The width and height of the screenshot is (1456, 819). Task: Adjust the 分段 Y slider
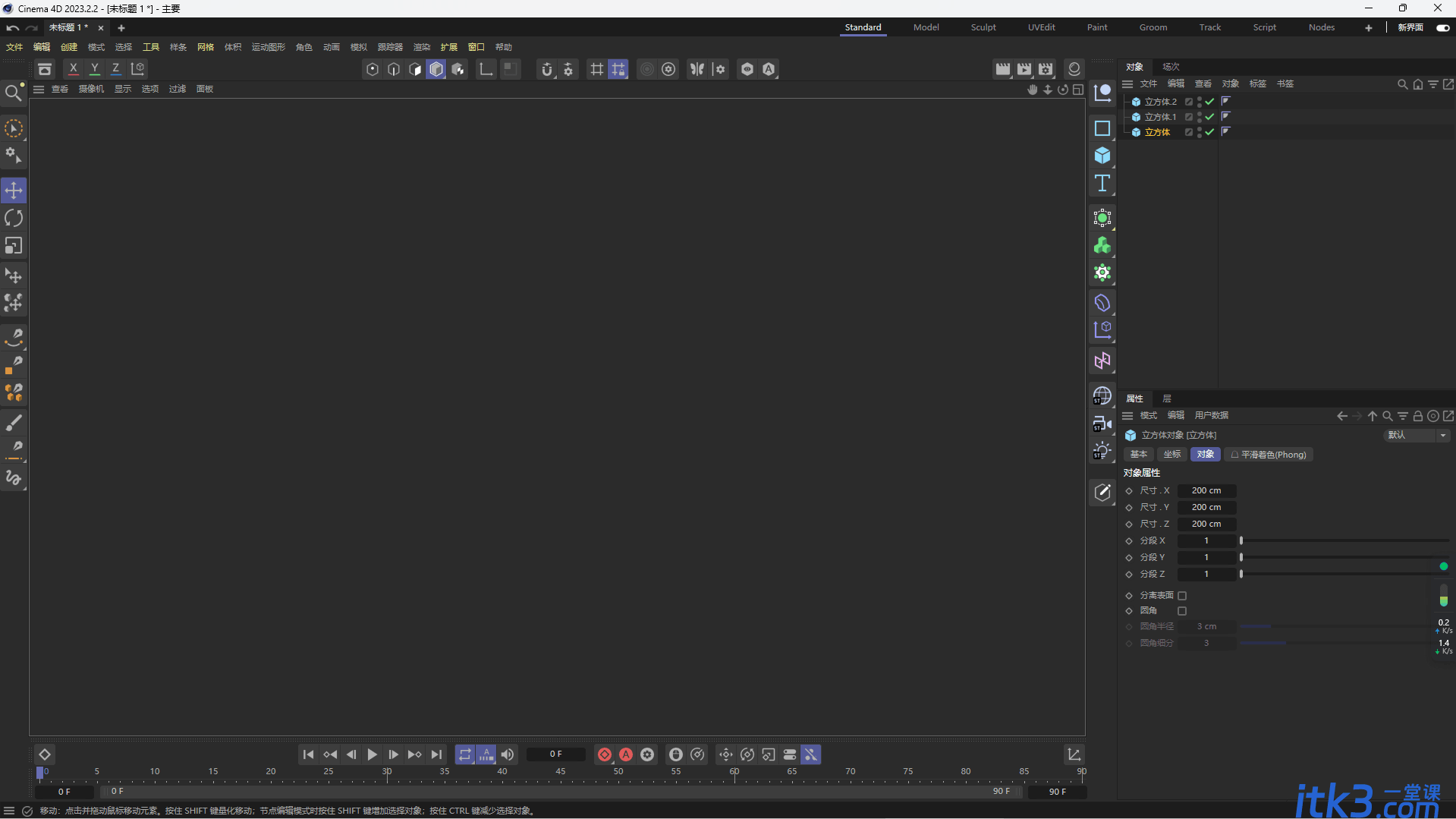tap(1344, 558)
